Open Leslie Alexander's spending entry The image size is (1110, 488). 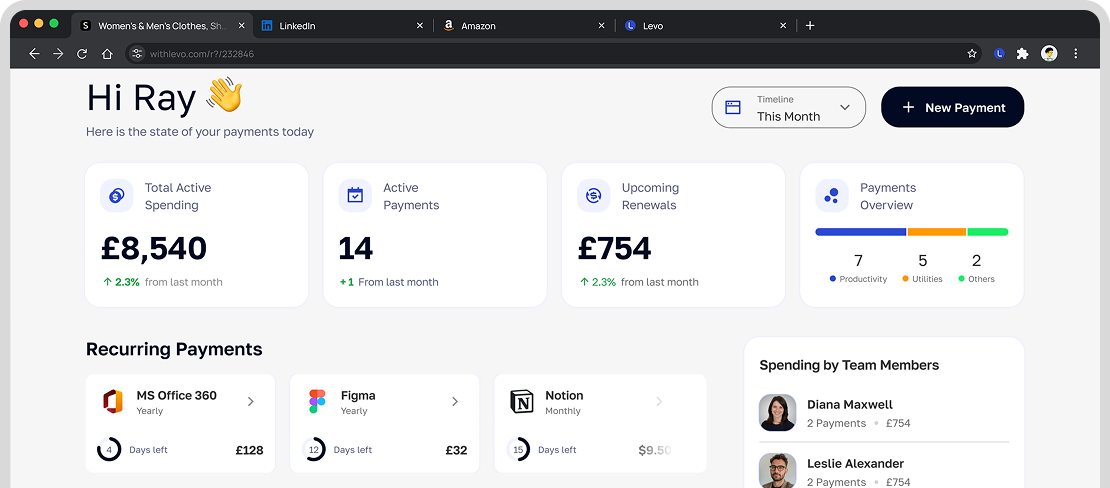884,470
